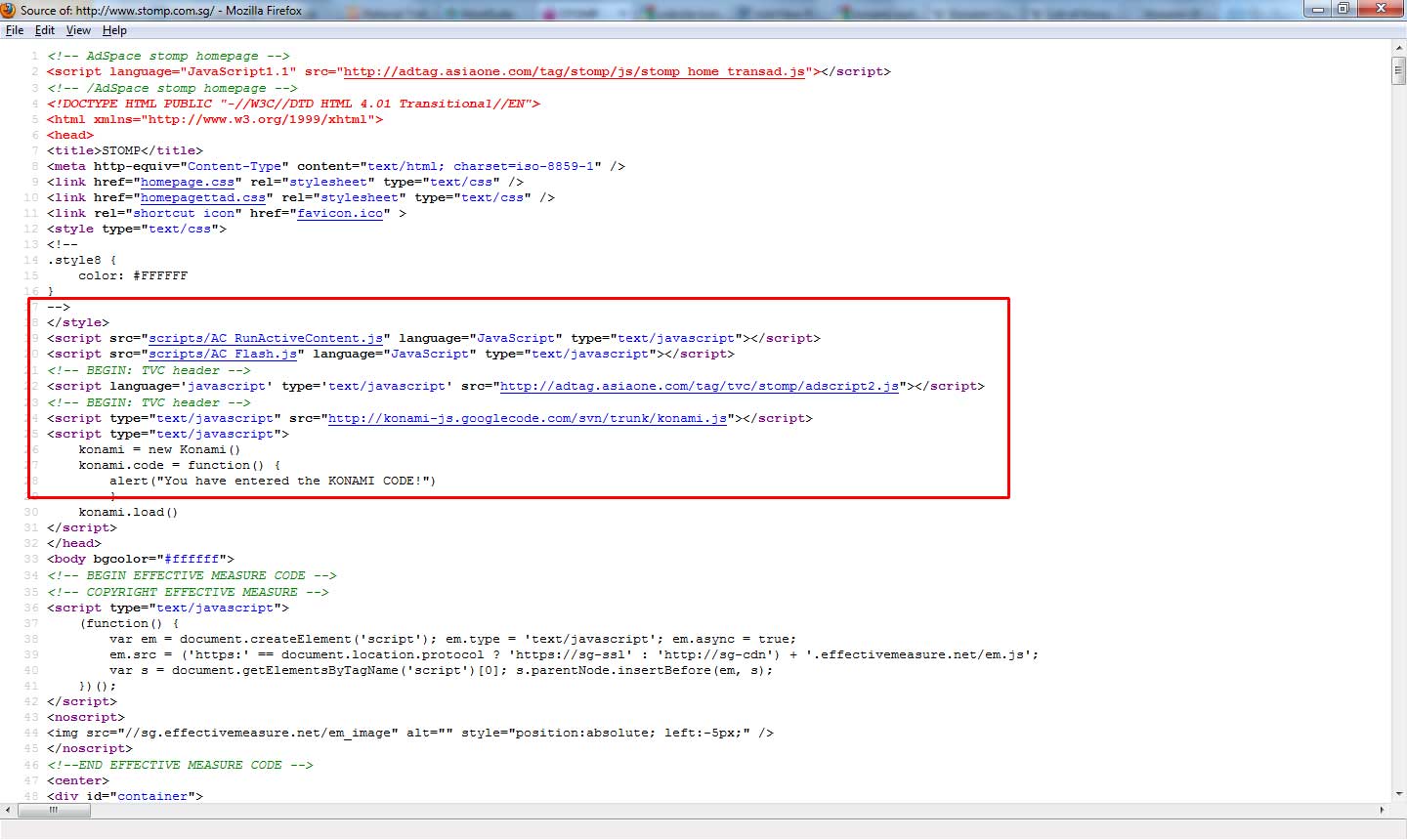Image resolution: width=1407 pixels, height=840 pixels.
Task: Click the div id="container" line
Action: pos(125,796)
